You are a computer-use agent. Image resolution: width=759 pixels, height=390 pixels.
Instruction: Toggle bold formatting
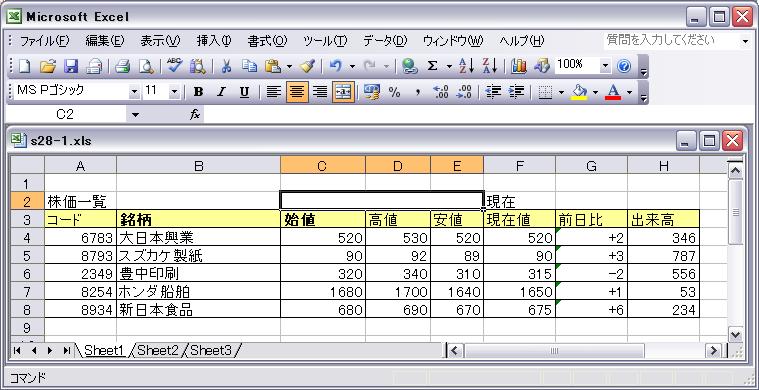tap(198, 92)
